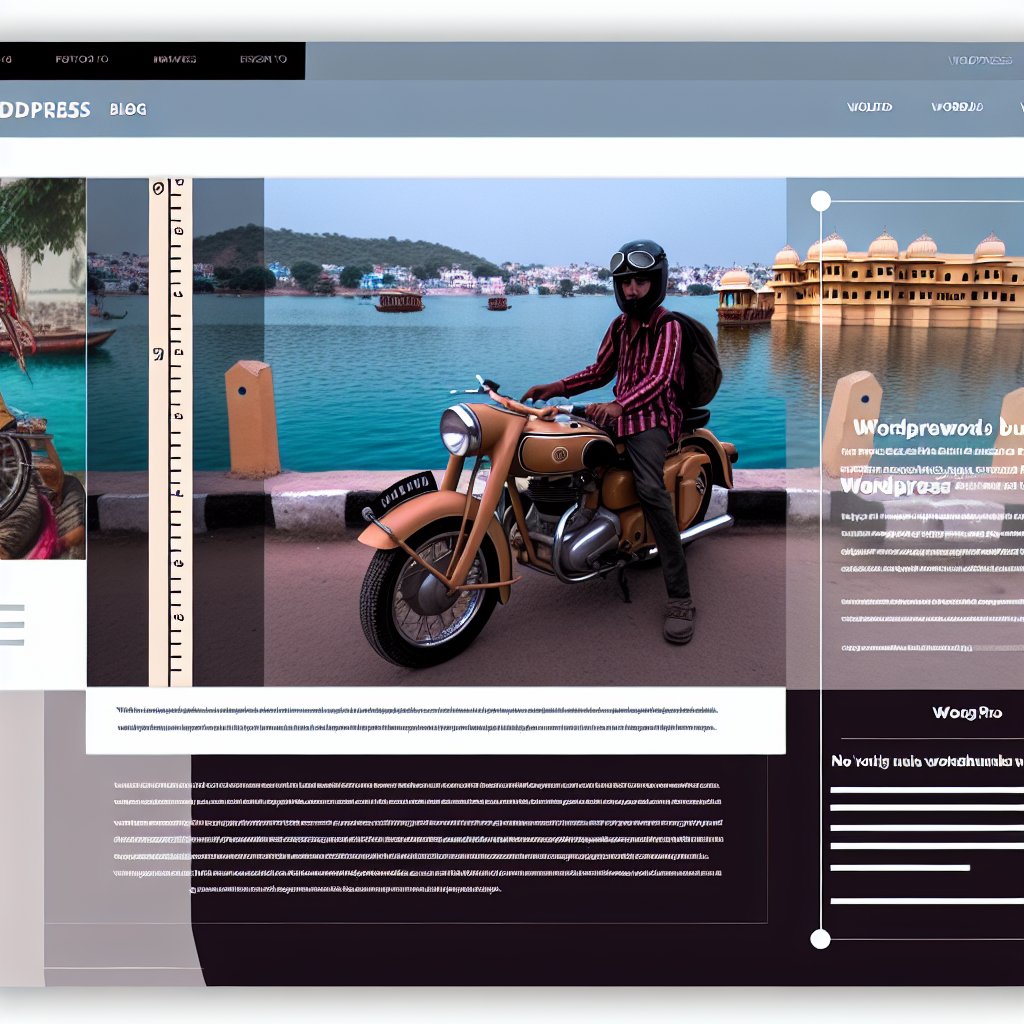Screen dimensions: 1024x1024
Task: Open the partial left slide thumbnail
Action: pyautogui.click(x=42, y=368)
